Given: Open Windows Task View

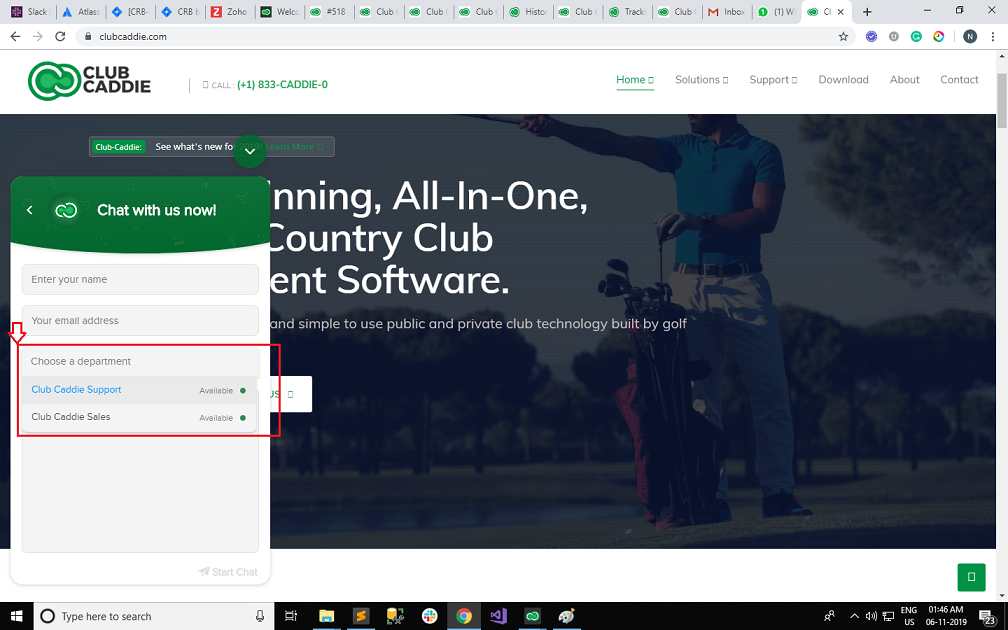Looking at the screenshot, I should [291, 616].
